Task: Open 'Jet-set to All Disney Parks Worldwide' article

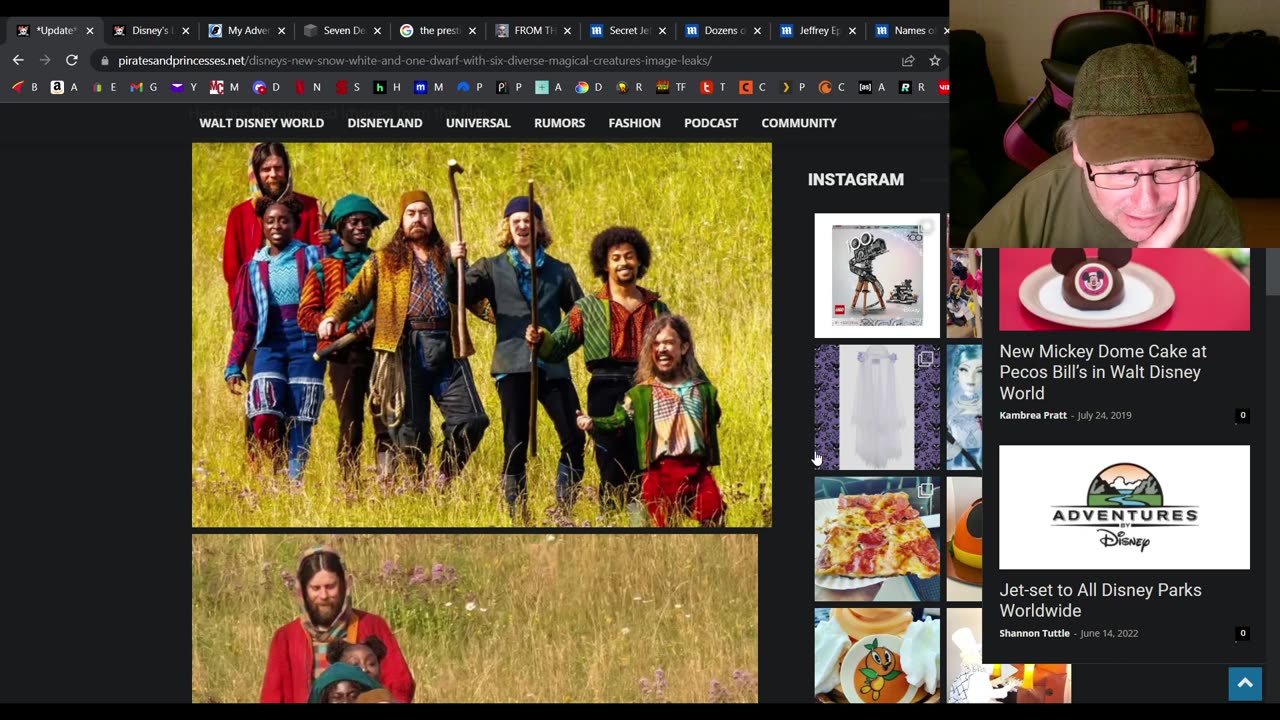Action: [x=1100, y=600]
